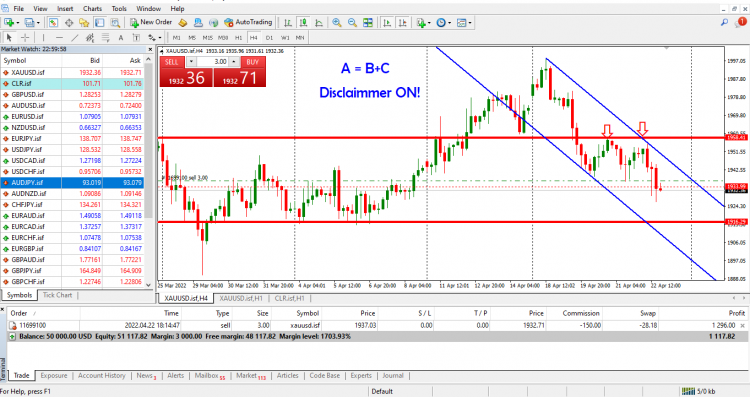Open the Journal terminal tab
The image size is (750, 397).
(x=393, y=375)
